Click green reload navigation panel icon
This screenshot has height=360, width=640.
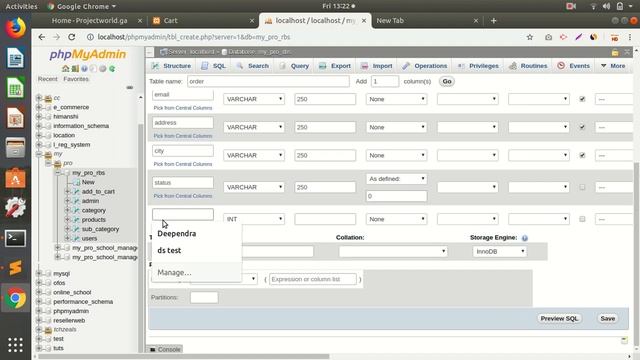coord(112,69)
